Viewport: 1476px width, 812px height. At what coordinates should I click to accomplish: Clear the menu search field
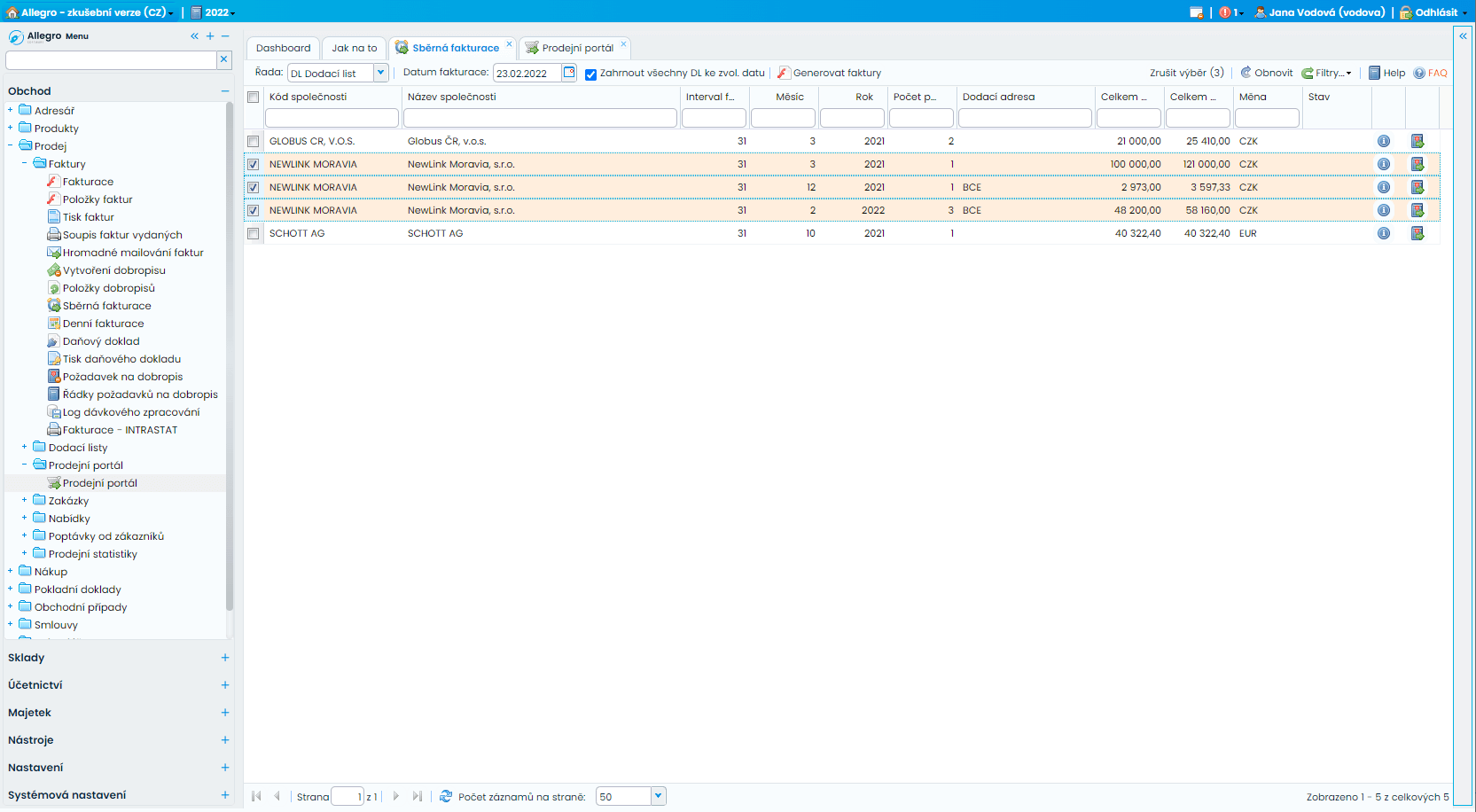coord(224,59)
